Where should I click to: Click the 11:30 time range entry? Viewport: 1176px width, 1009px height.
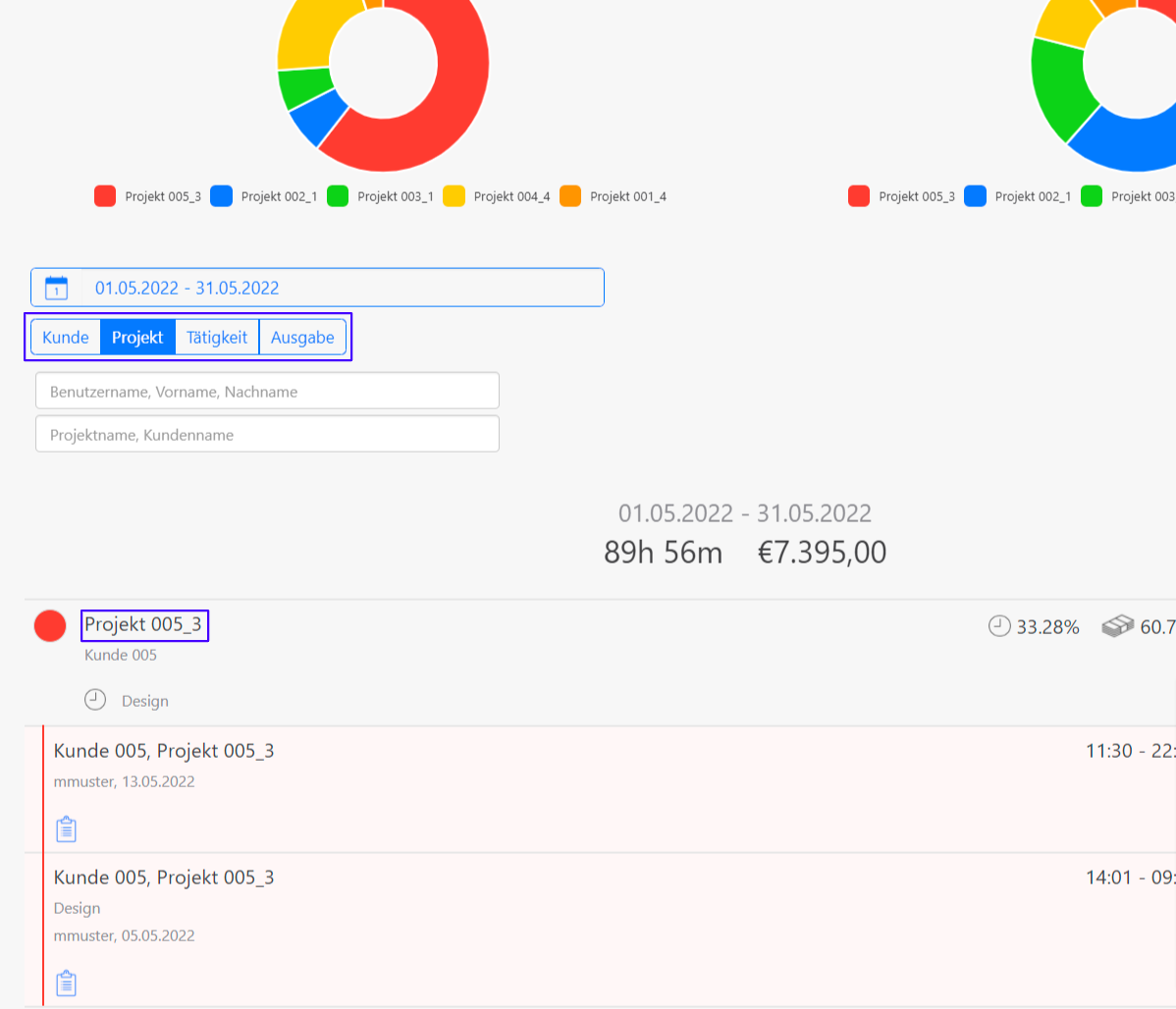[x=1130, y=750]
